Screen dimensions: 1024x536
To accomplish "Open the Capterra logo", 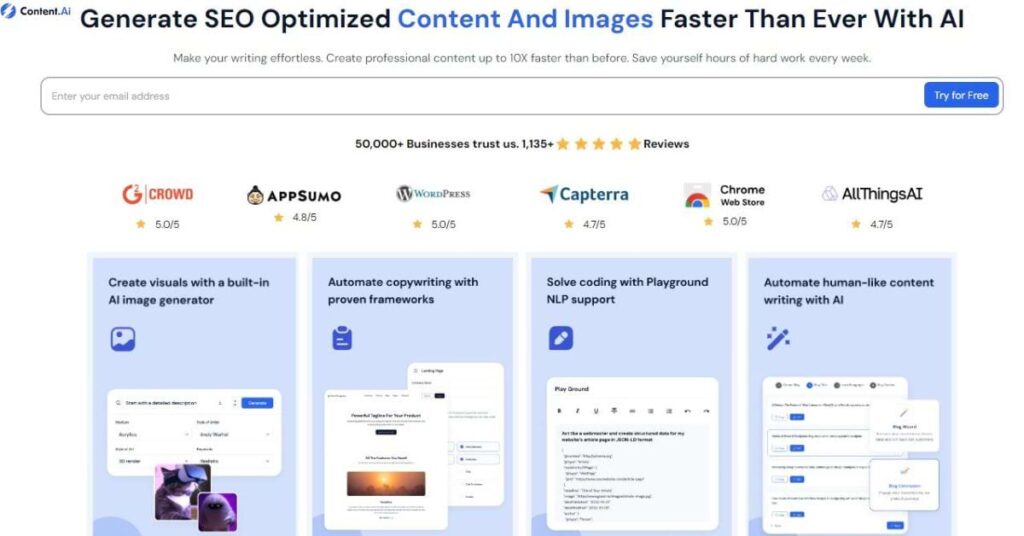I will 584,194.
